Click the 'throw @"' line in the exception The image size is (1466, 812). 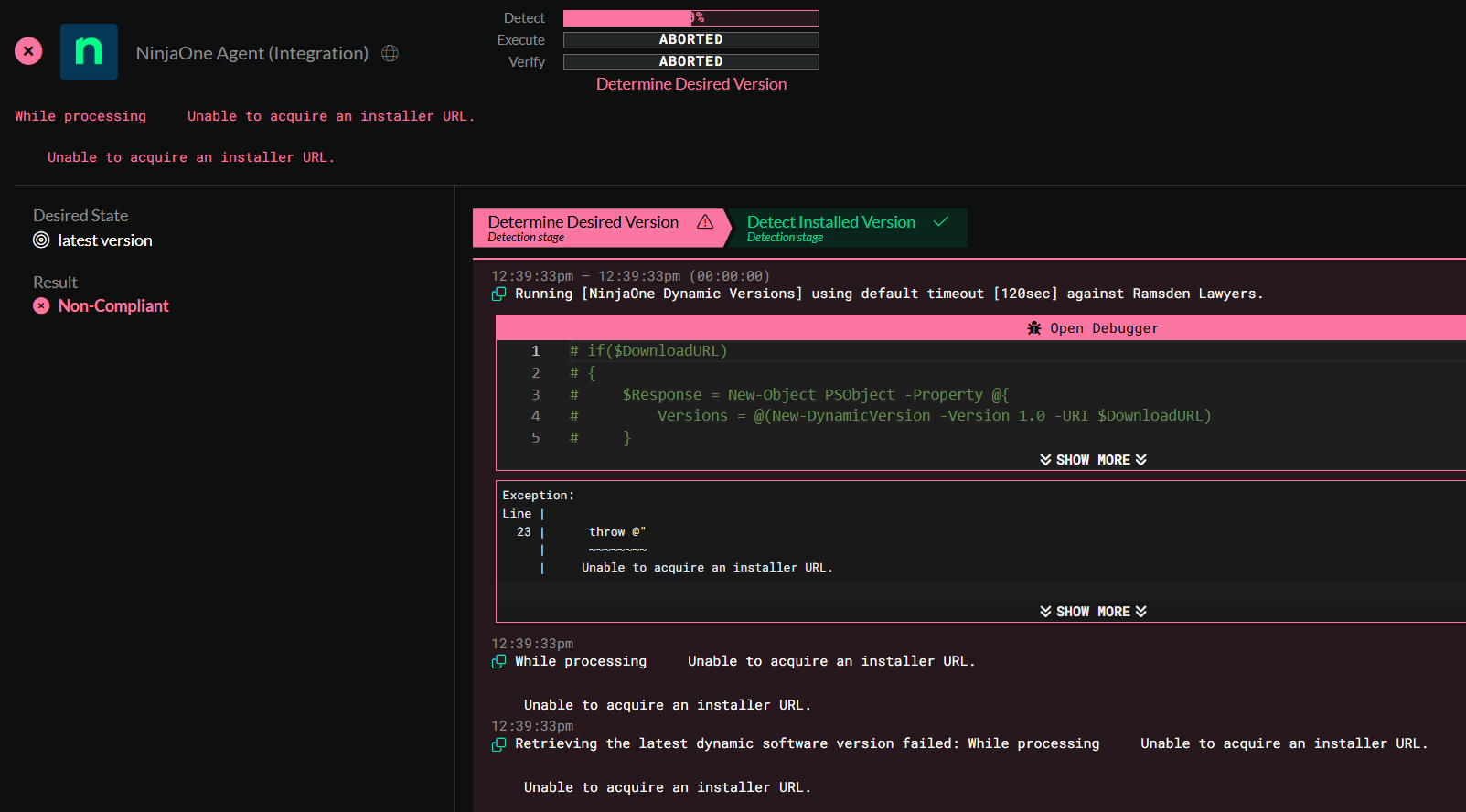coord(617,532)
